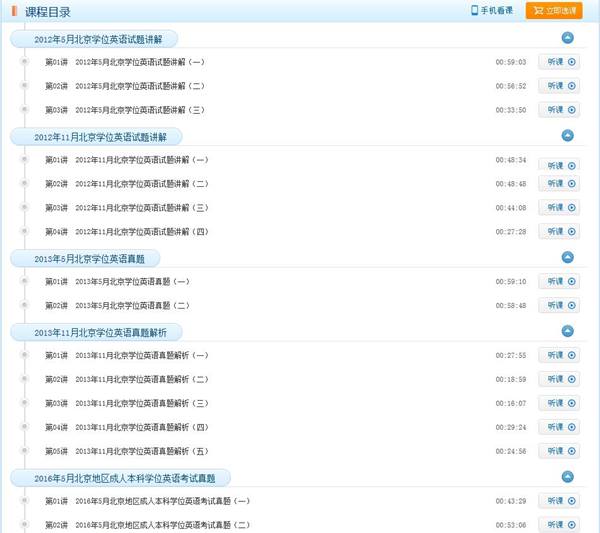The width and height of the screenshot is (600, 533).
Task: Start 听课 for 2012年11月北京学位英语试题讲解（四）
Action: 558,232
